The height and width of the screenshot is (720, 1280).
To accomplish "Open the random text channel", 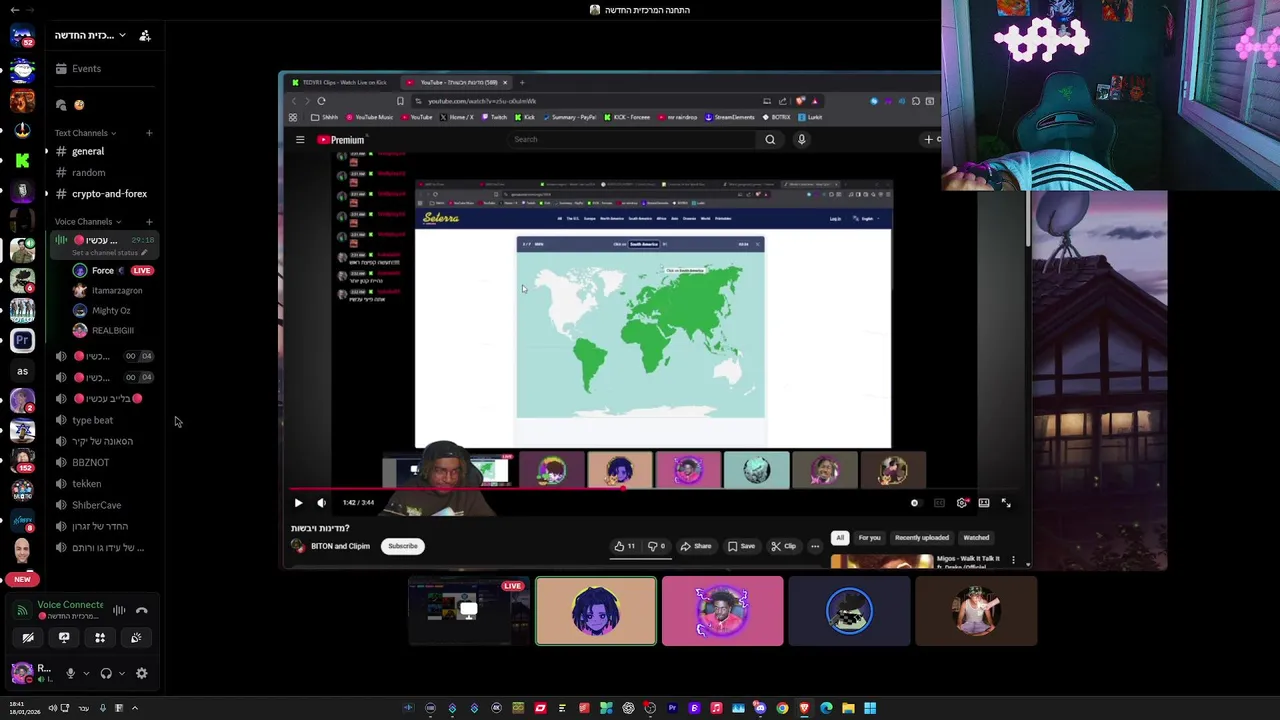I will coord(88,172).
